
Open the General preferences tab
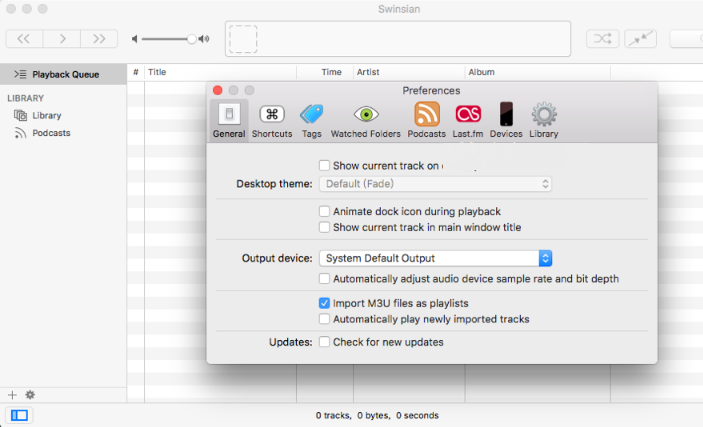pos(229,121)
